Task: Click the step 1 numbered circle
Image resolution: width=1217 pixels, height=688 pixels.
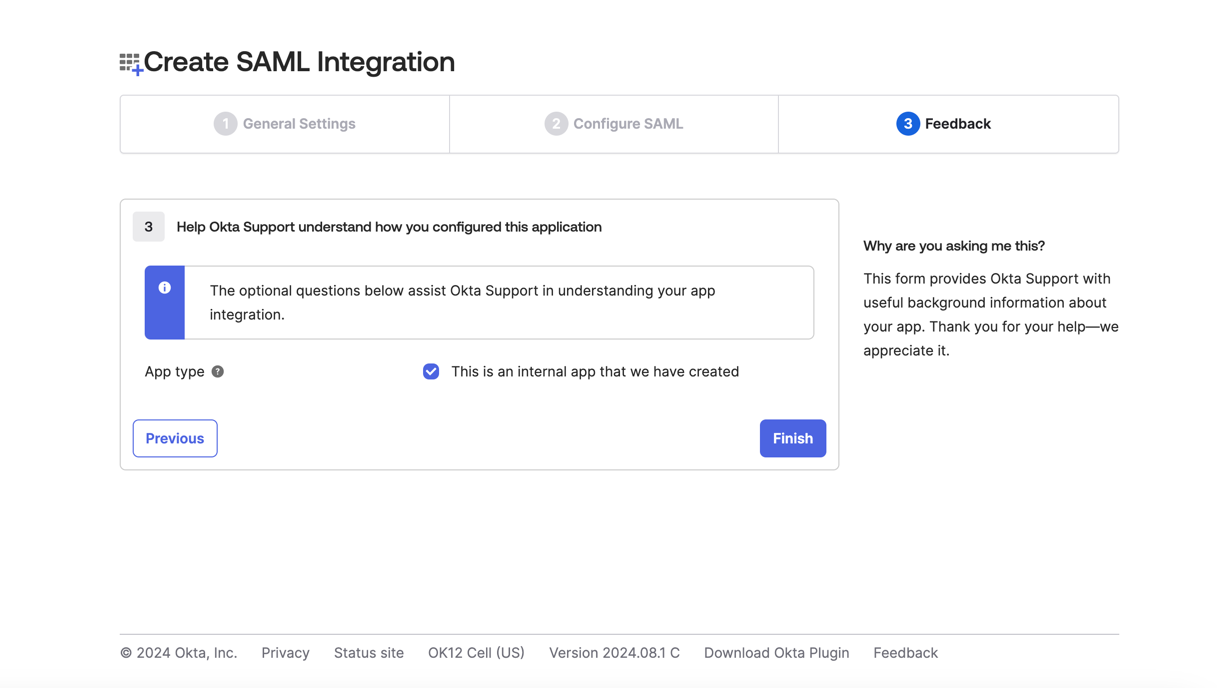Action: 225,123
